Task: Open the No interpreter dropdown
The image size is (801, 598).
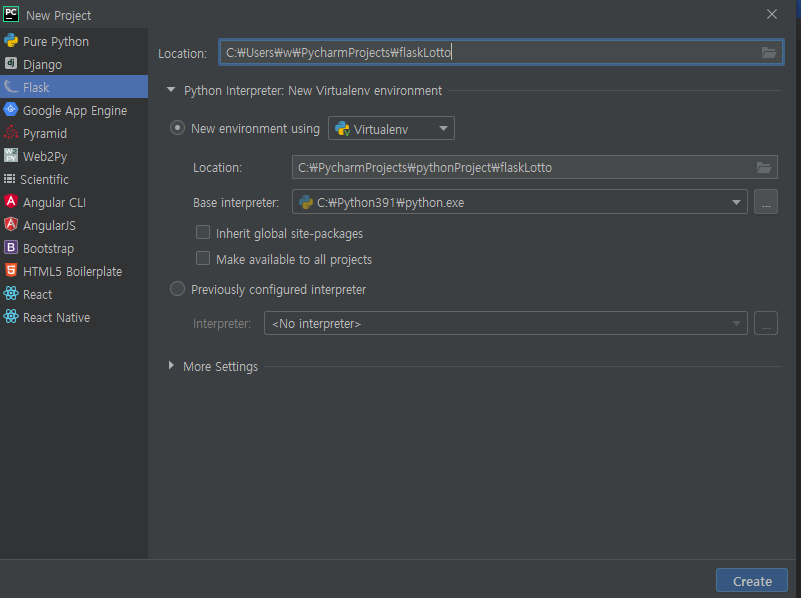Action: pos(506,323)
